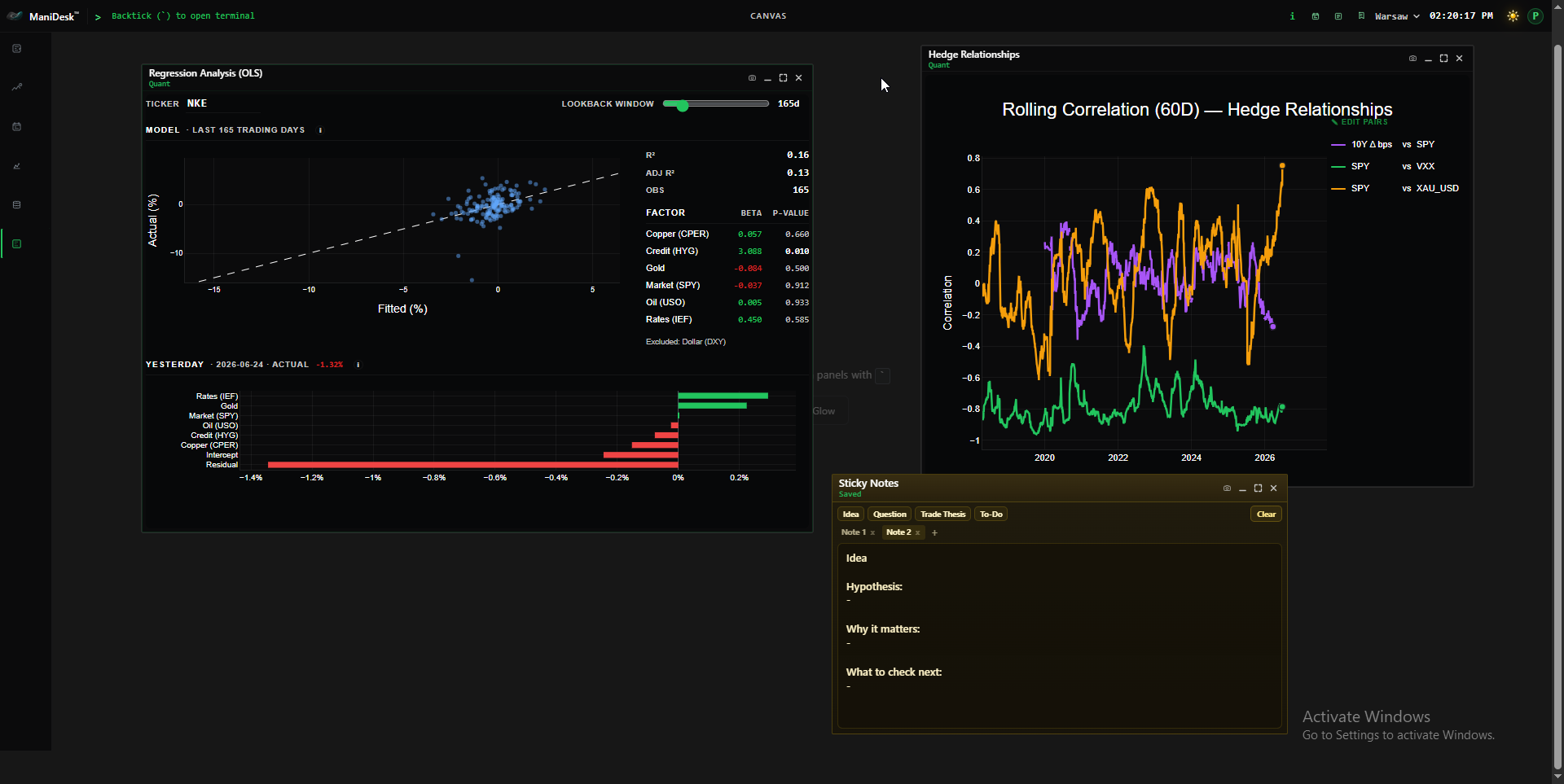Click the NKE ticker input field
The height and width of the screenshot is (784, 1564).
click(222, 103)
